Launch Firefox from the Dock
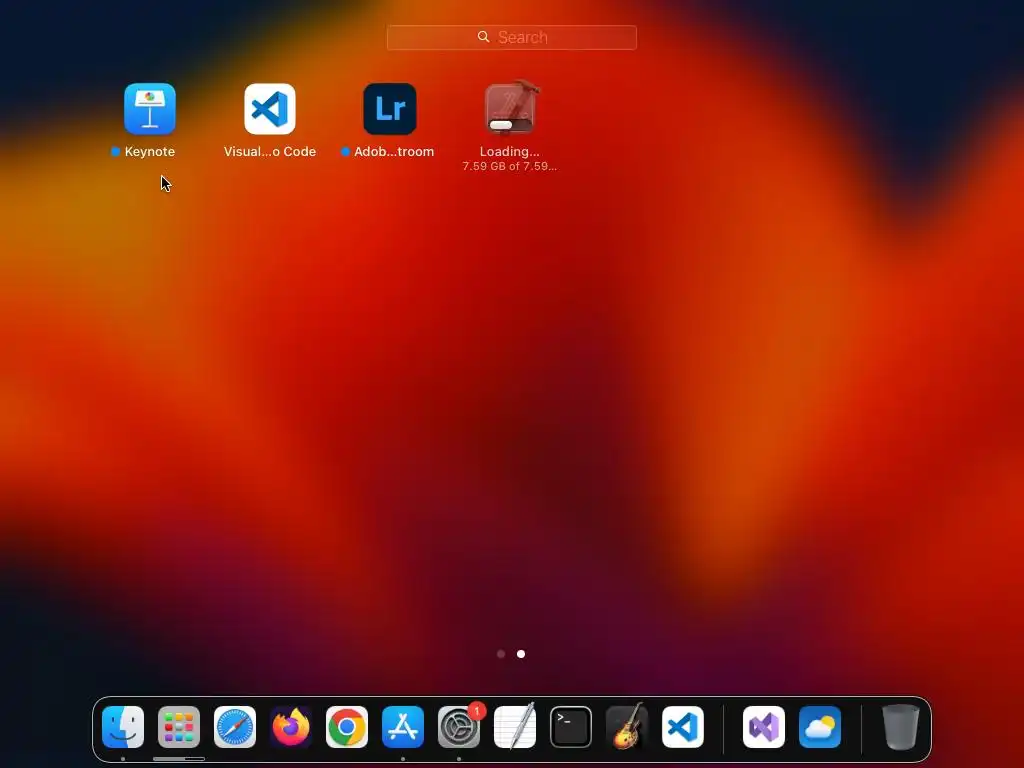1024x768 pixels. 291,727
